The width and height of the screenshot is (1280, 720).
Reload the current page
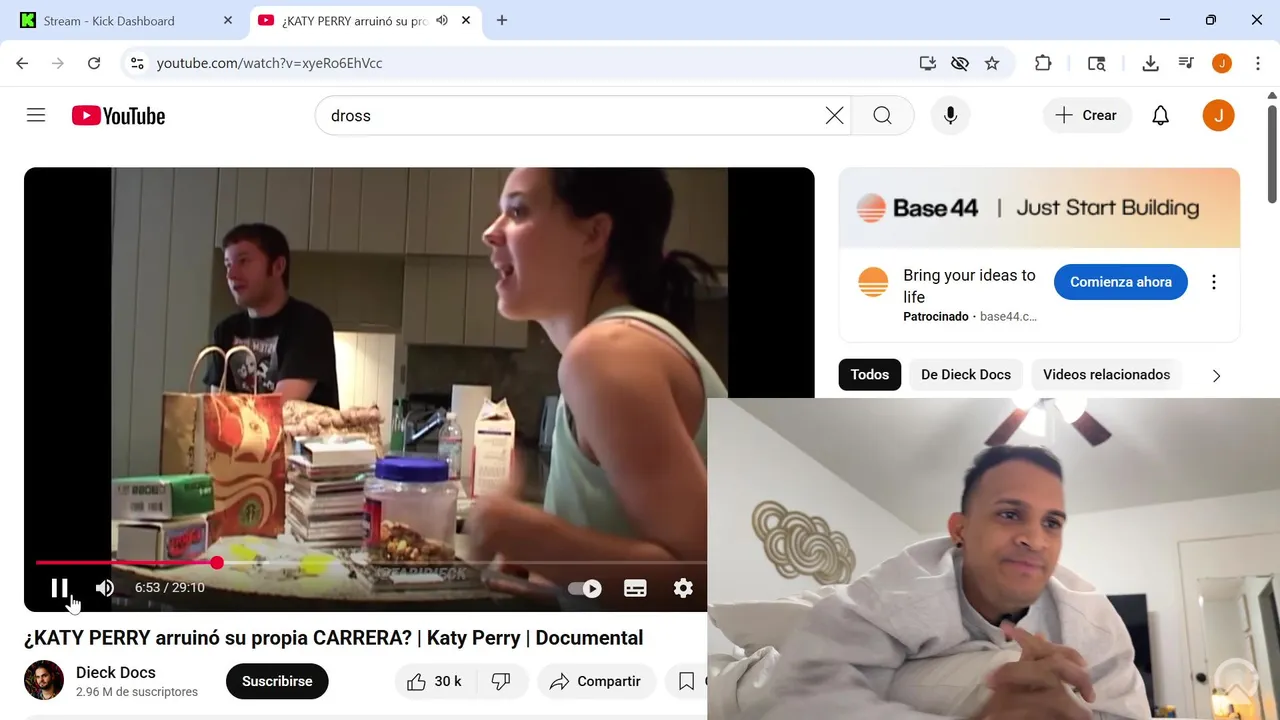[x=94, y=63]
